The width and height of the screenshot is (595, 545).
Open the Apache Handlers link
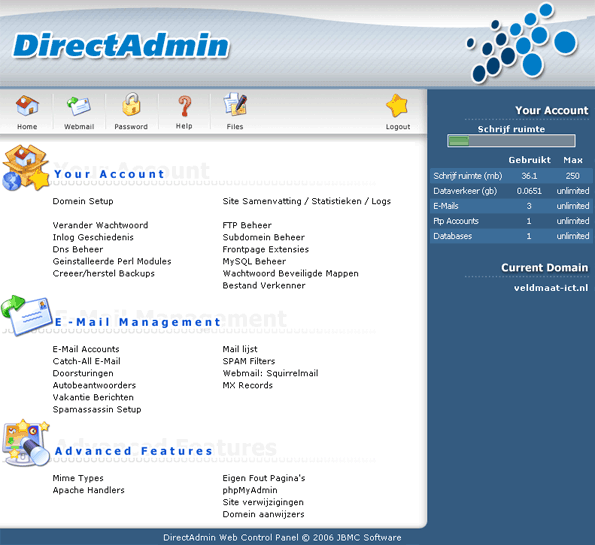[88, 490]
